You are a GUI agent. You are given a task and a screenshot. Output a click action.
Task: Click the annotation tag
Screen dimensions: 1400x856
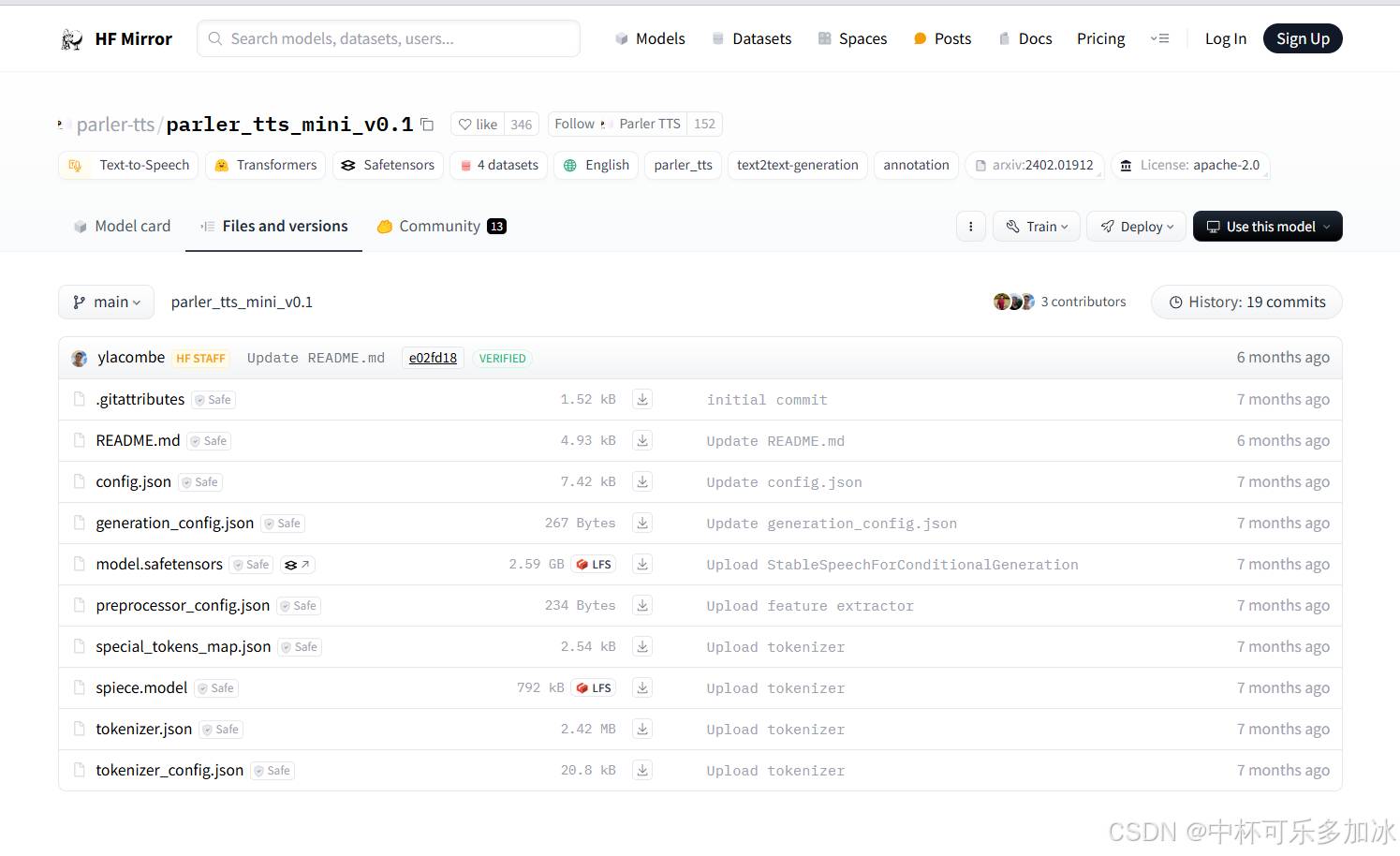pos(916,165)
